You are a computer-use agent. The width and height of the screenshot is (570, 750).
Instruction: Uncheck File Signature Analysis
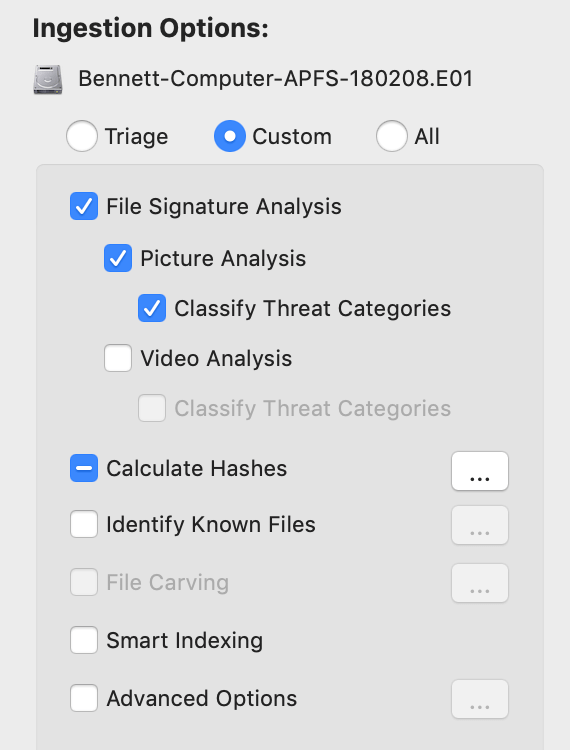pos(84,206)
